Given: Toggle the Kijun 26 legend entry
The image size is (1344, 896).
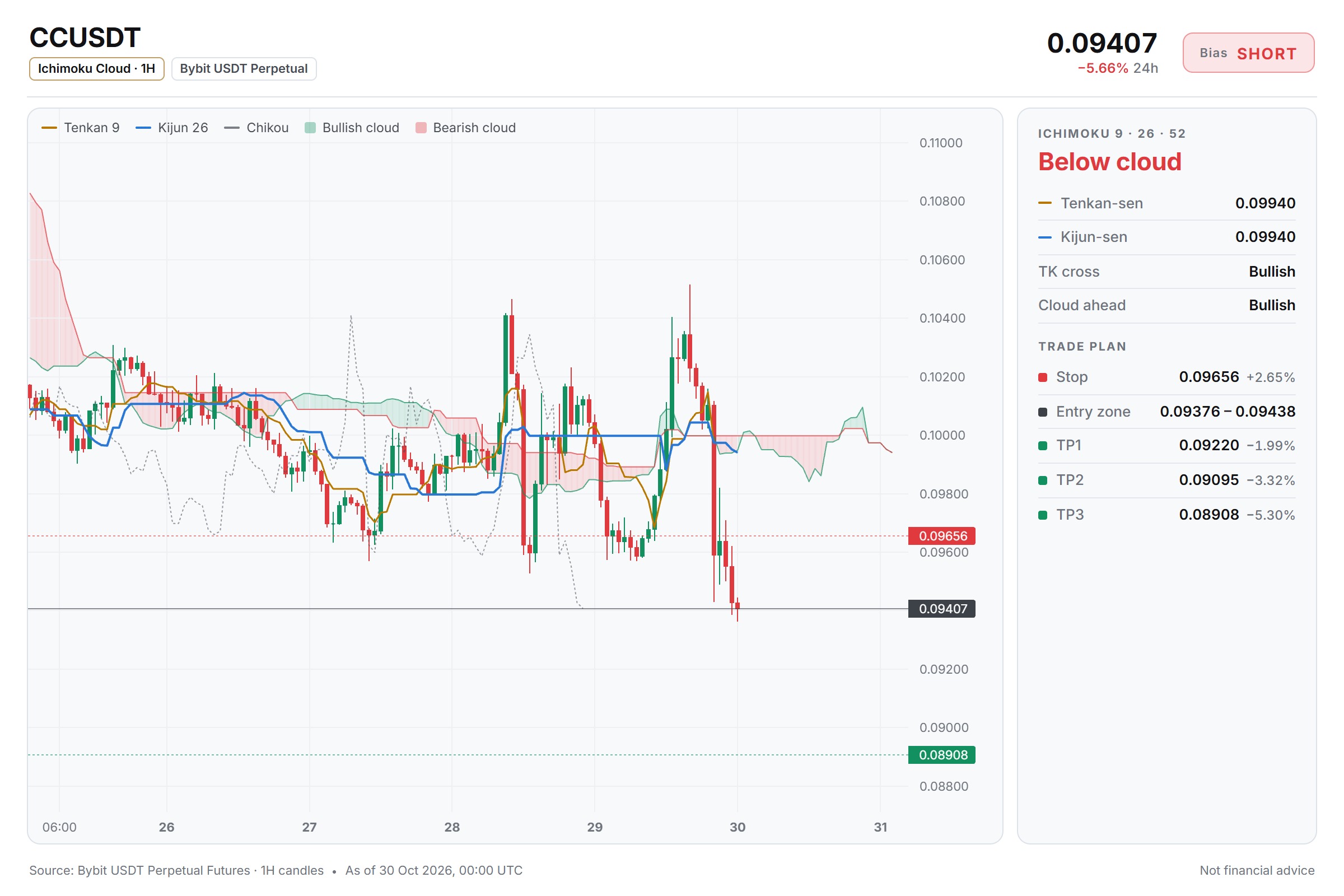Looking at the screenshot, I should click(x=171, y=128).
